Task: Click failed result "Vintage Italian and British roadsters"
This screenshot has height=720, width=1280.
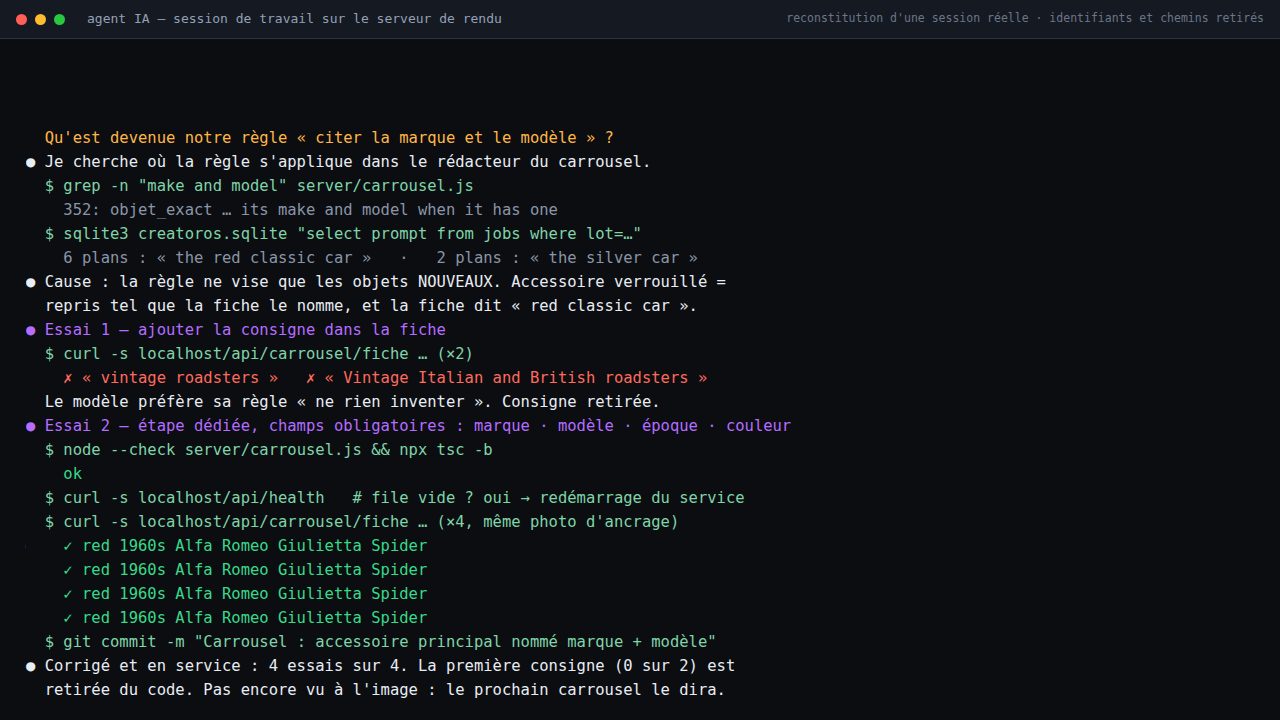Action: (x=506, y=378)
